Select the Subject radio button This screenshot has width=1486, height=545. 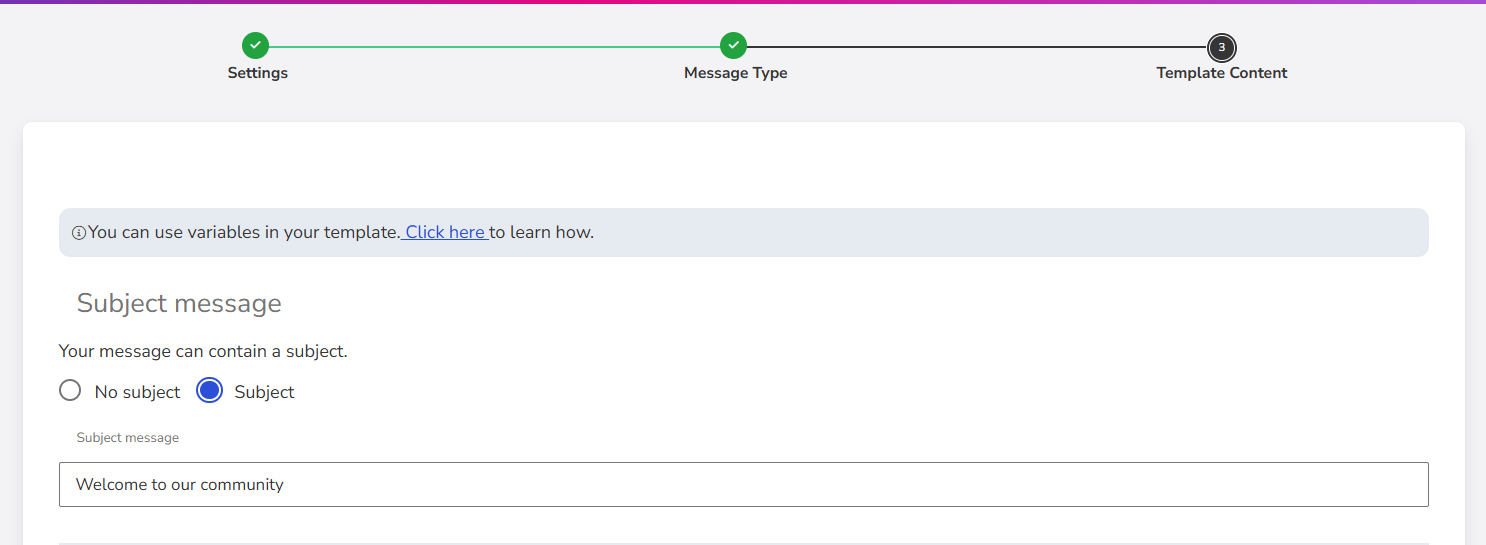coord(209,390)
